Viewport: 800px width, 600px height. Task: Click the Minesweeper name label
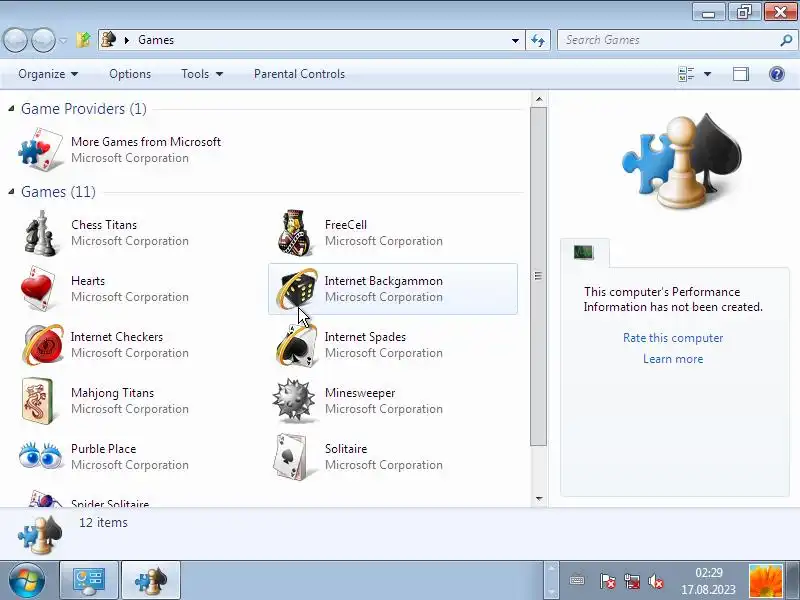[x=360, y=393]
